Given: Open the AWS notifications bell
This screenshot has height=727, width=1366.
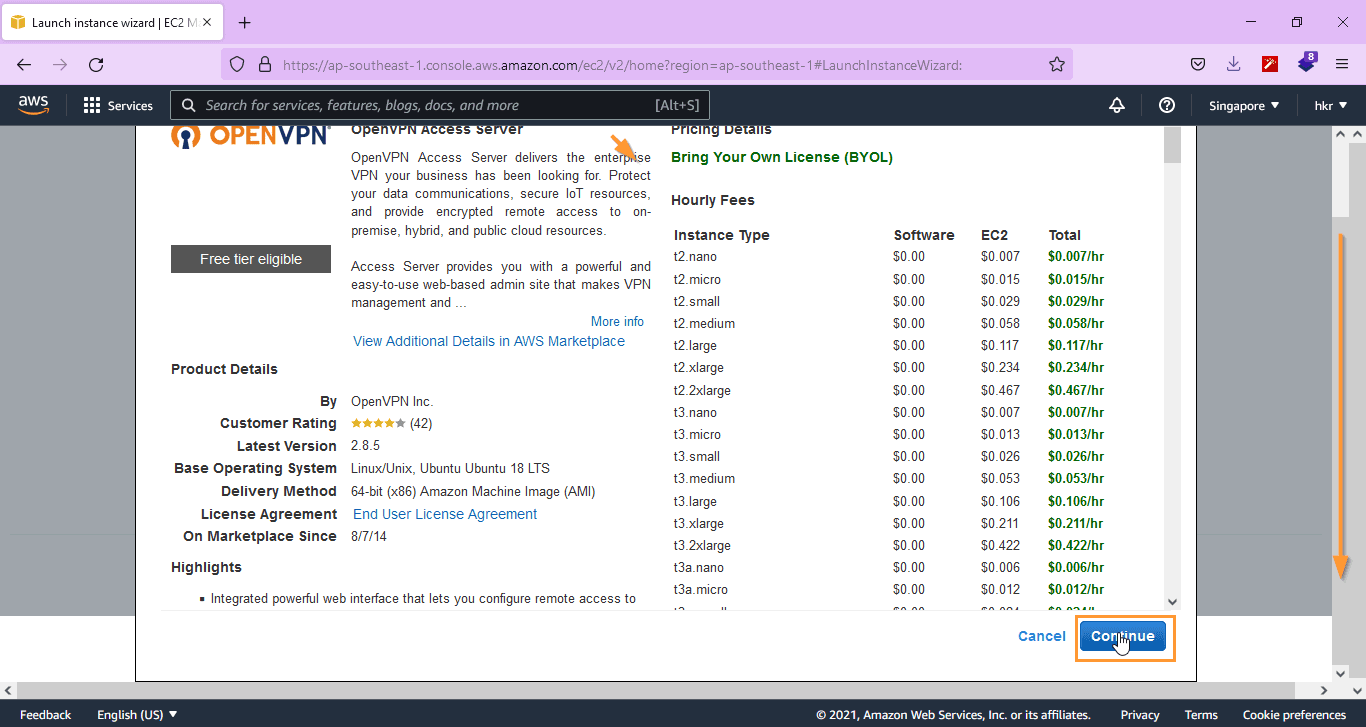Looking at the screenshot, I should pos(1117,105).
